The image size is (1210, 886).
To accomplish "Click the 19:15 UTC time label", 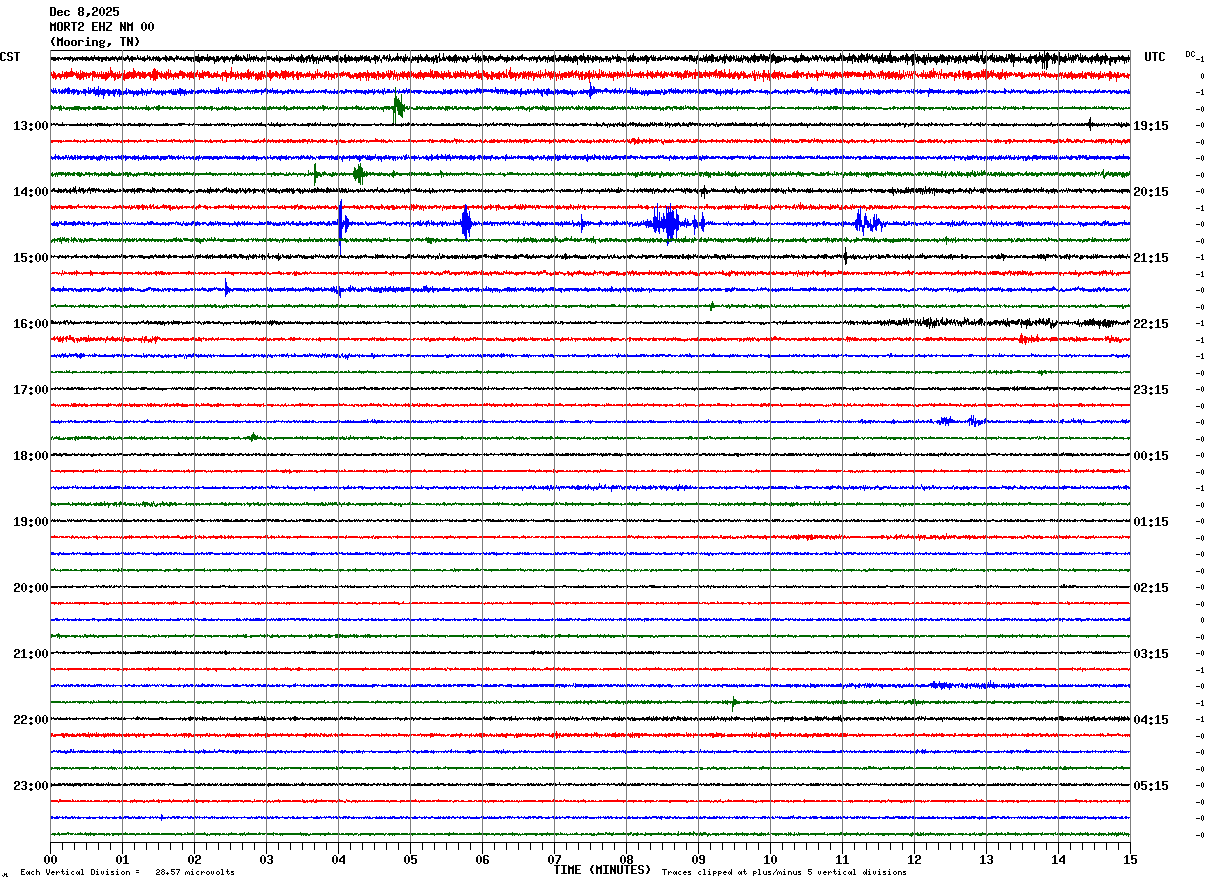I will (x=1151, y=126).
